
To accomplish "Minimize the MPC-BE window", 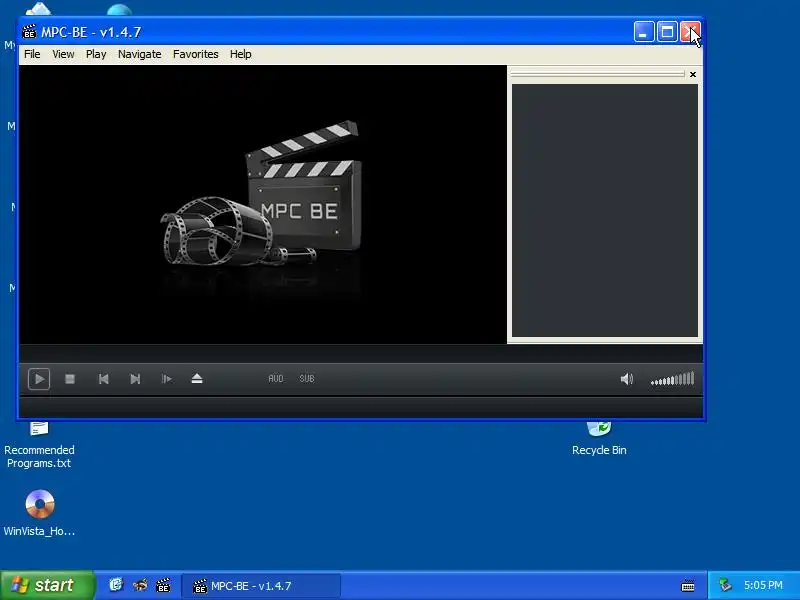I will click(644, 32).
